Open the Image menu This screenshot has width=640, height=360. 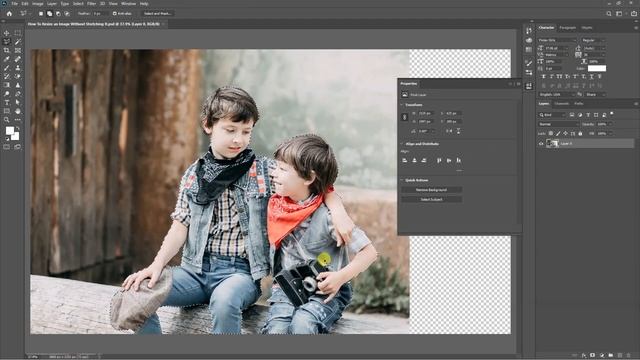pyautogui.click(x=38, y=4)
